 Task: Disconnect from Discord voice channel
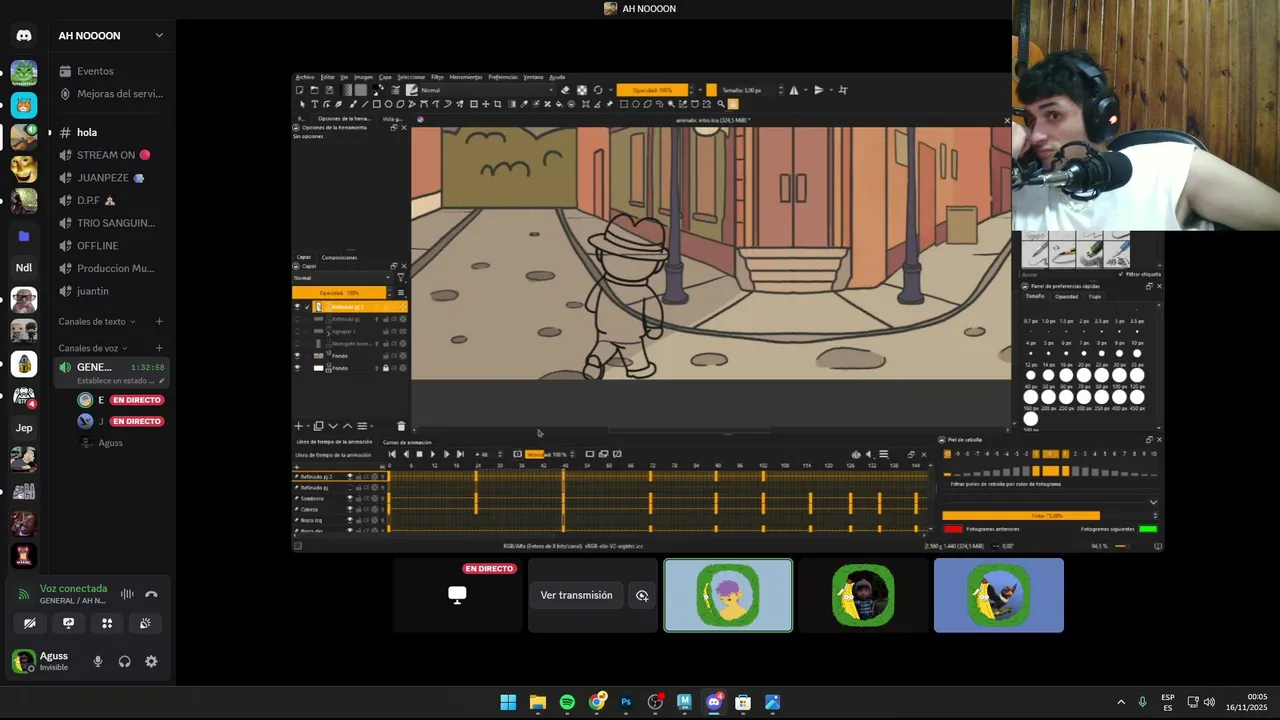[x=151, y=594]
